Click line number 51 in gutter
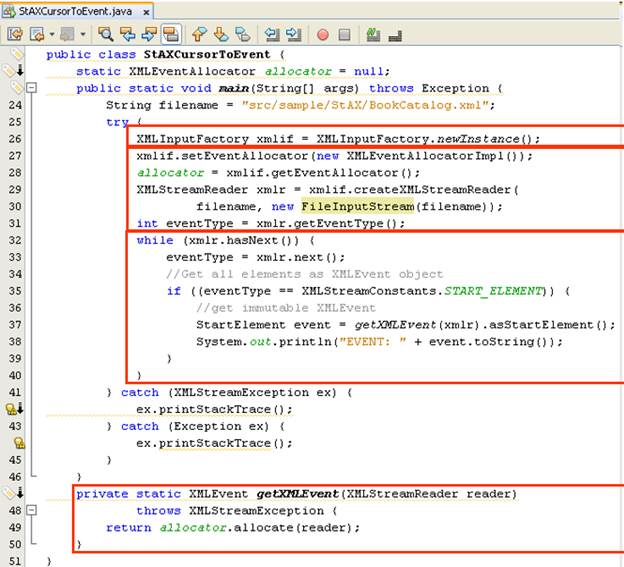624x567 pixels. [x=15, y=561]
